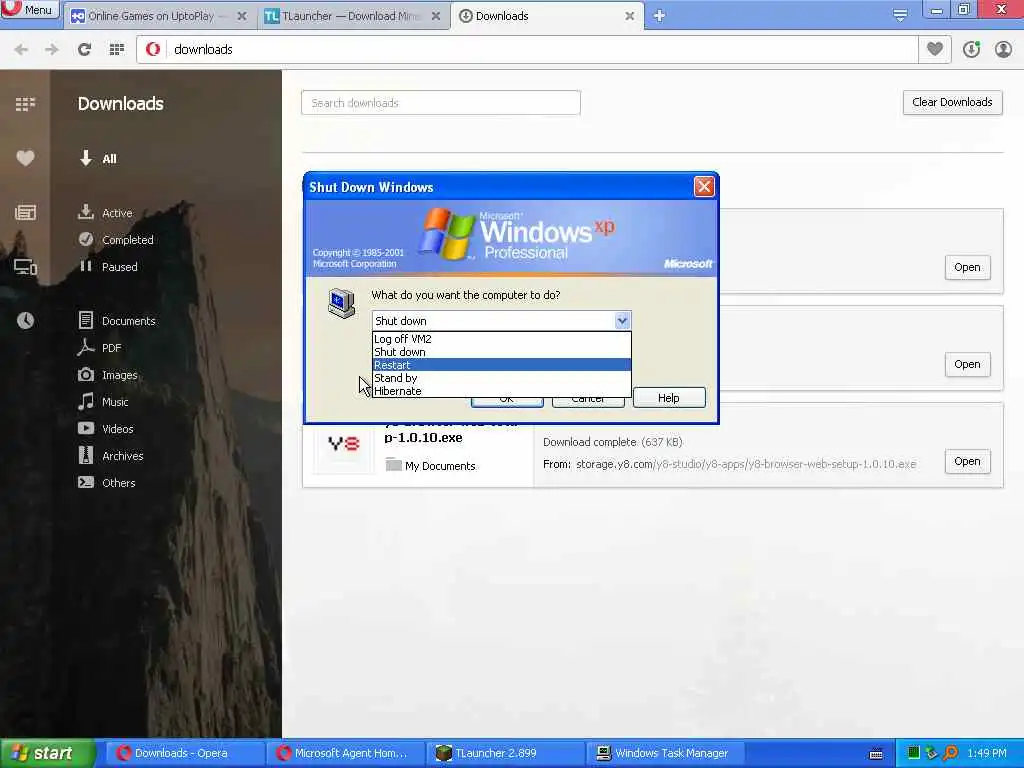
Task: Open the downloads toolbar icon
Action: point(972,49)
